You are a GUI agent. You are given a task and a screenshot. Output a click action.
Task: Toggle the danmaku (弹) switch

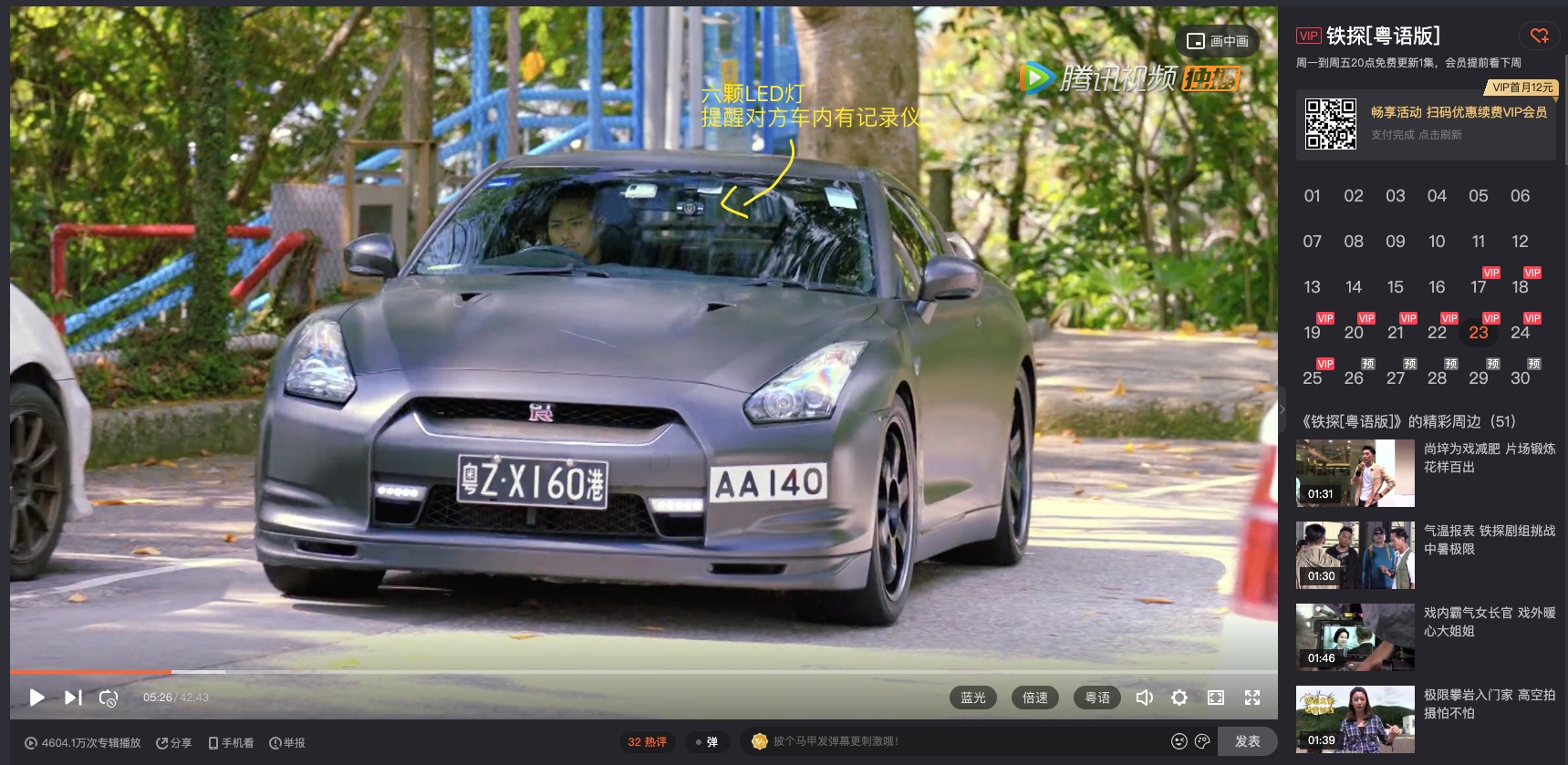click(x=706, y=742)
